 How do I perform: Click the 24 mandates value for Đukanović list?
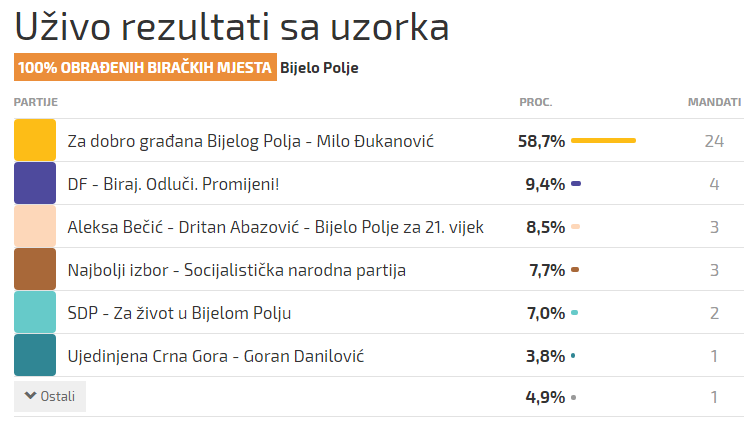pyautogui.click(x=713, y=141)
